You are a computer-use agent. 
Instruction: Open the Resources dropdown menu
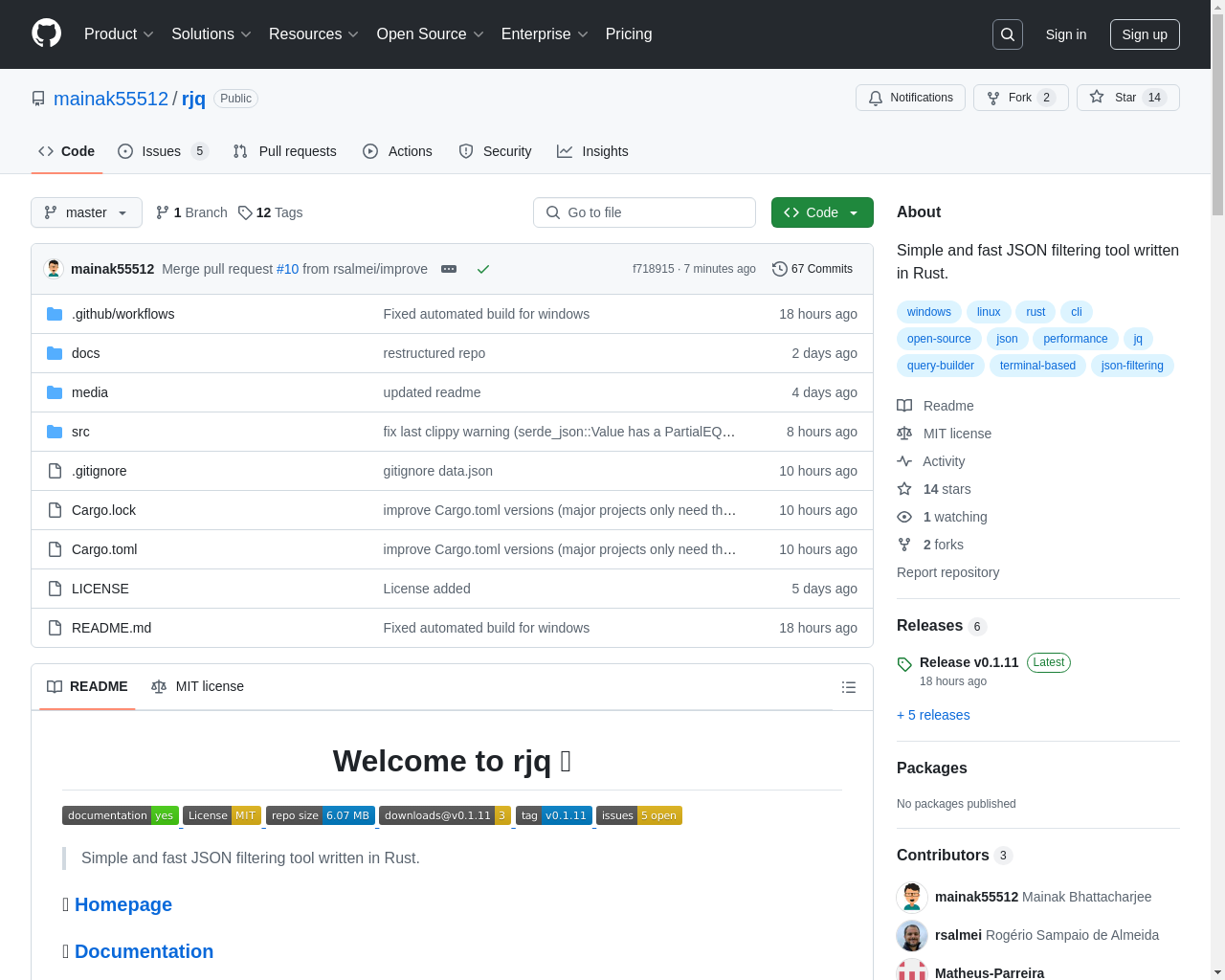pos(314,34)
